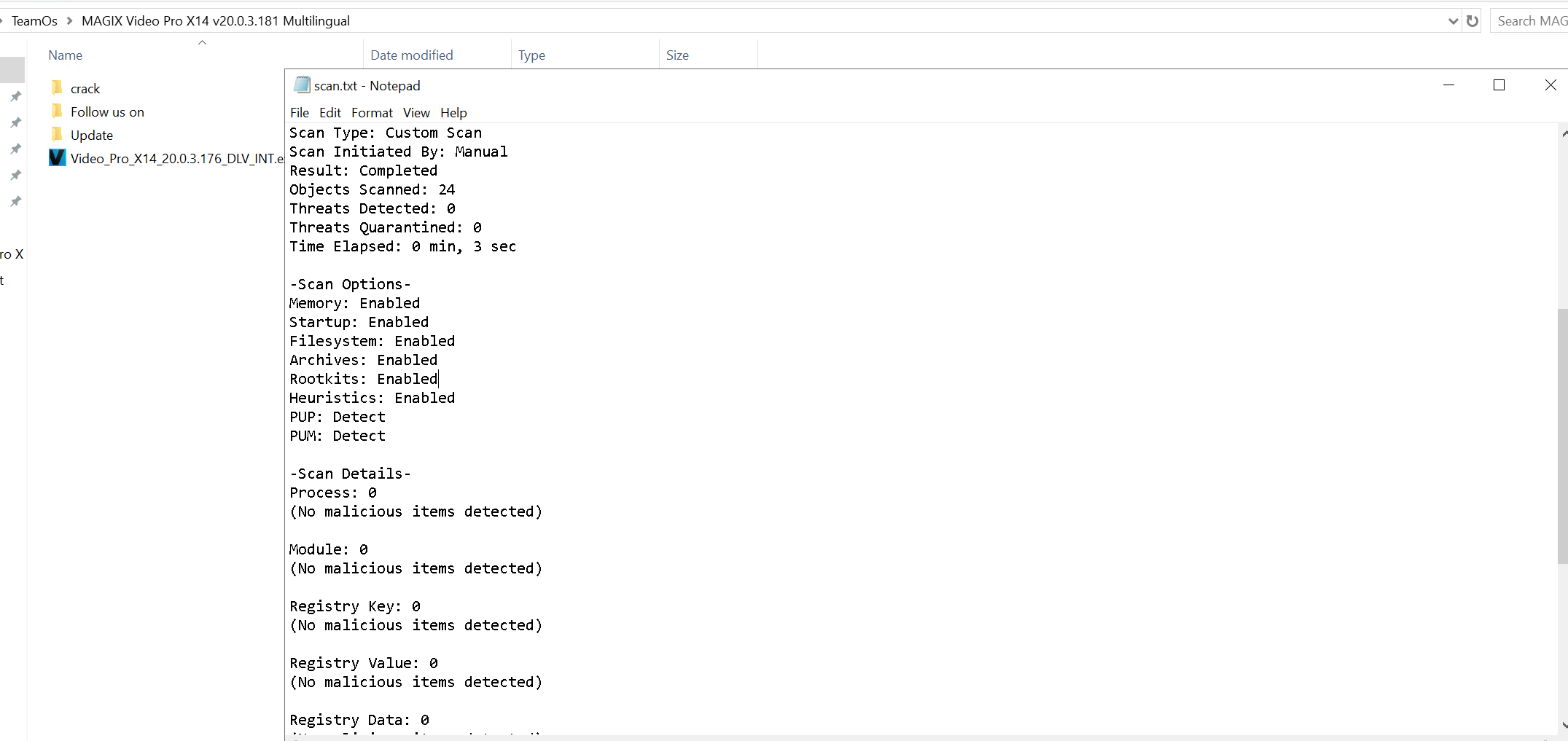Click the Notepad icon in scan.txt title bar
Screen dimensions: 1568x741
point(302,85)
